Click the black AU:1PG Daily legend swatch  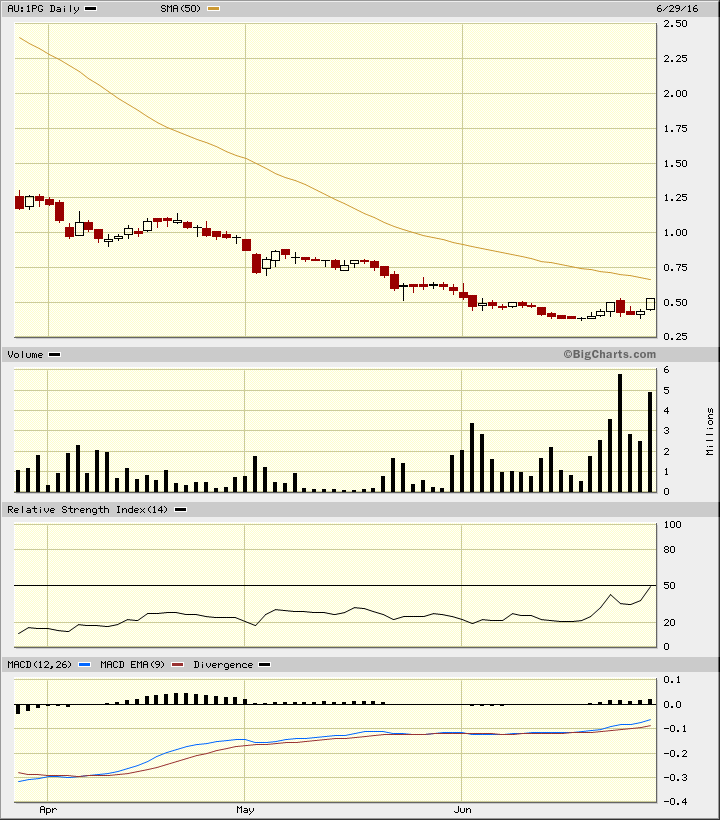pos(90,9)
